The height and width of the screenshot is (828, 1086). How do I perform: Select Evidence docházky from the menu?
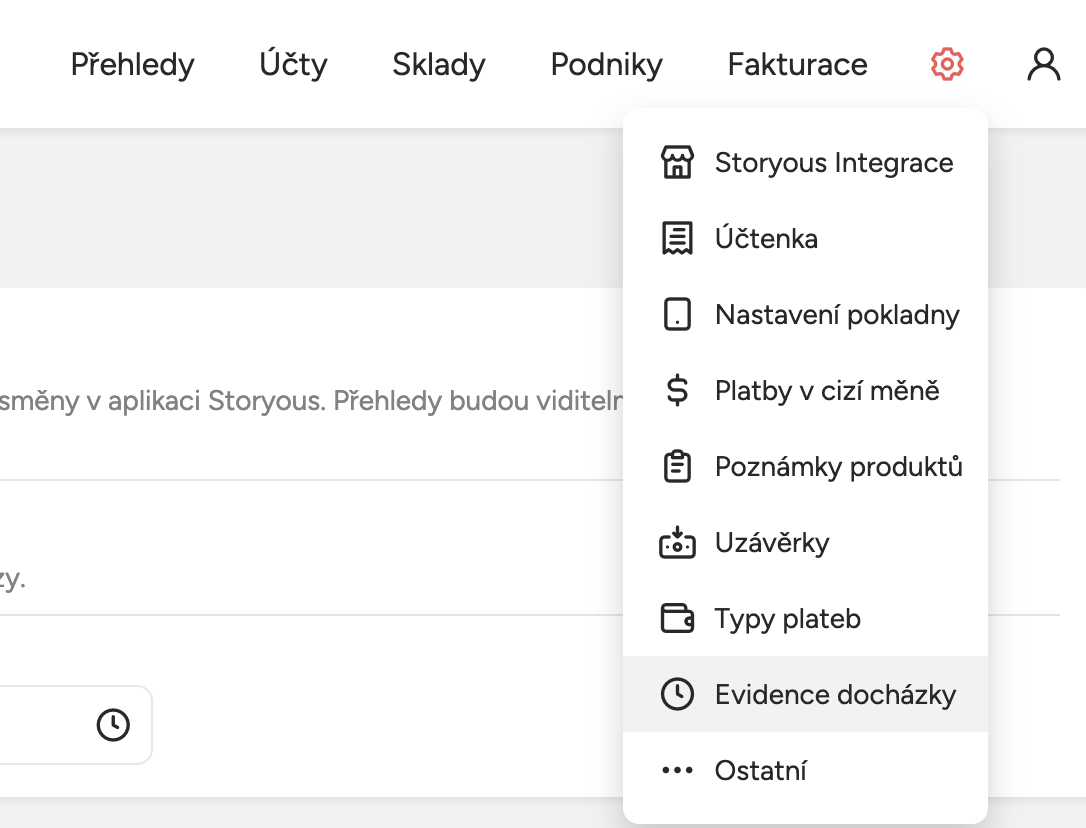(835, 694)
